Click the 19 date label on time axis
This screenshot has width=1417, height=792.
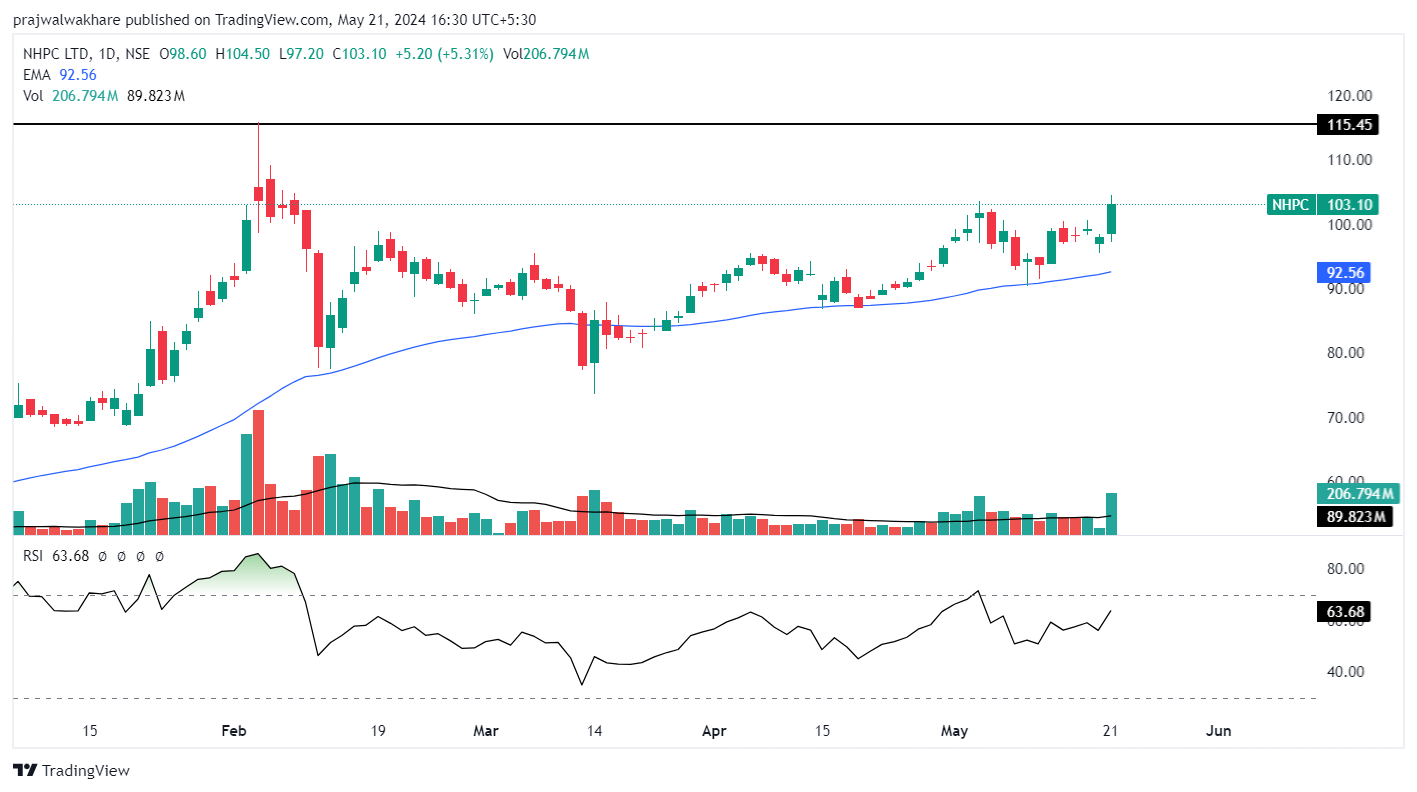tap(378, 731)
